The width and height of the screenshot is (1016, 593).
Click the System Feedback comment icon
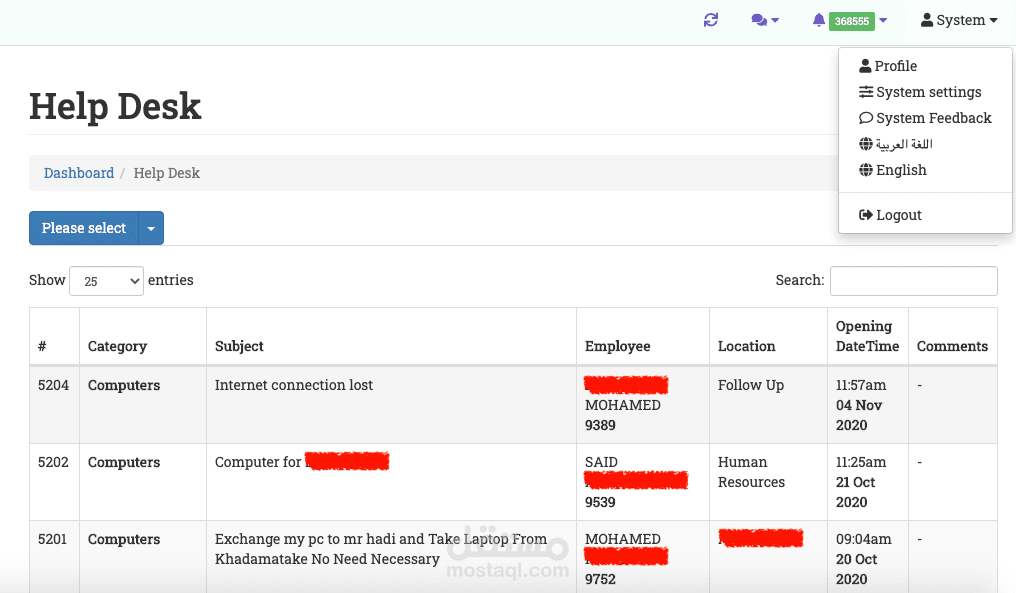(x=866, y=118)
